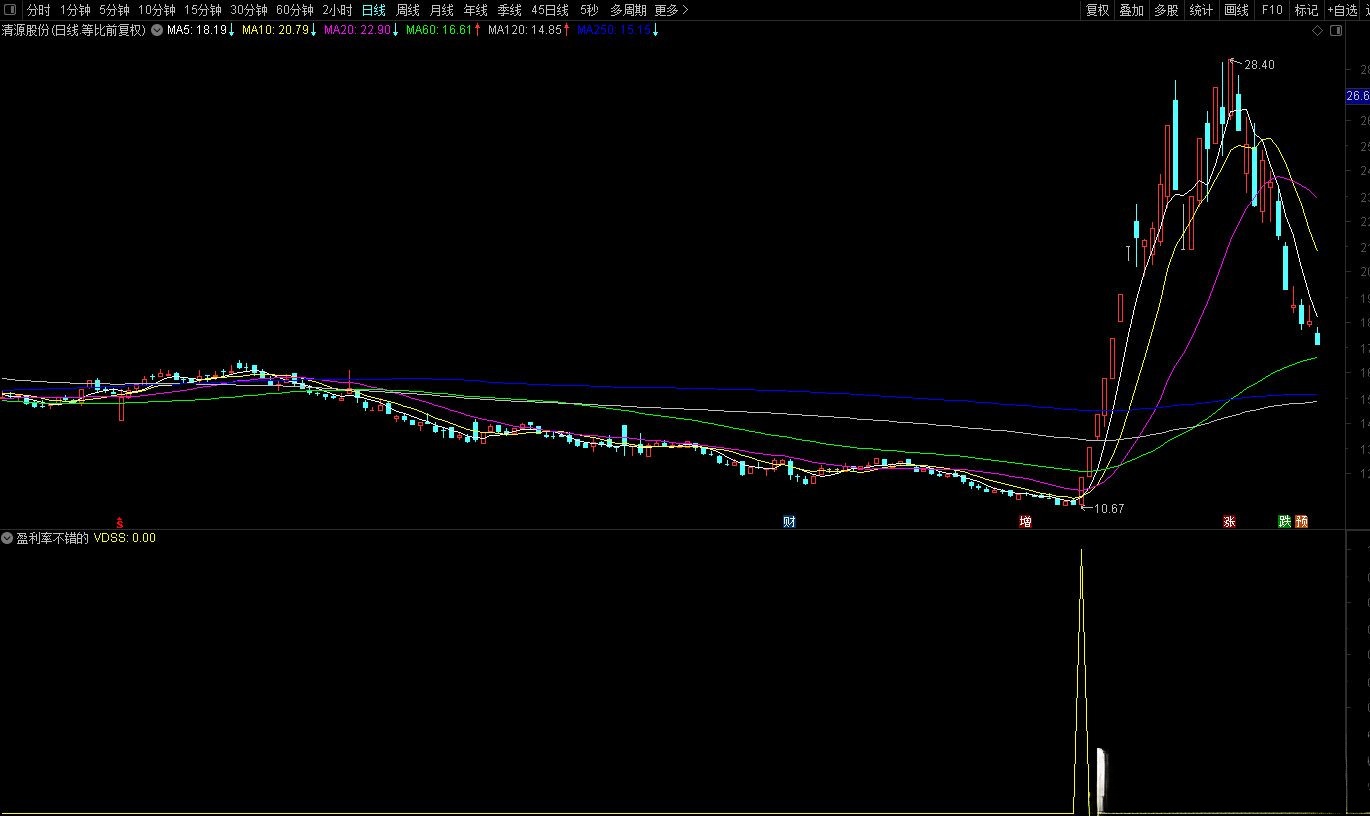Add stock via +自选 button
Screen dimensions: 1370x816
click(1342, 10)
